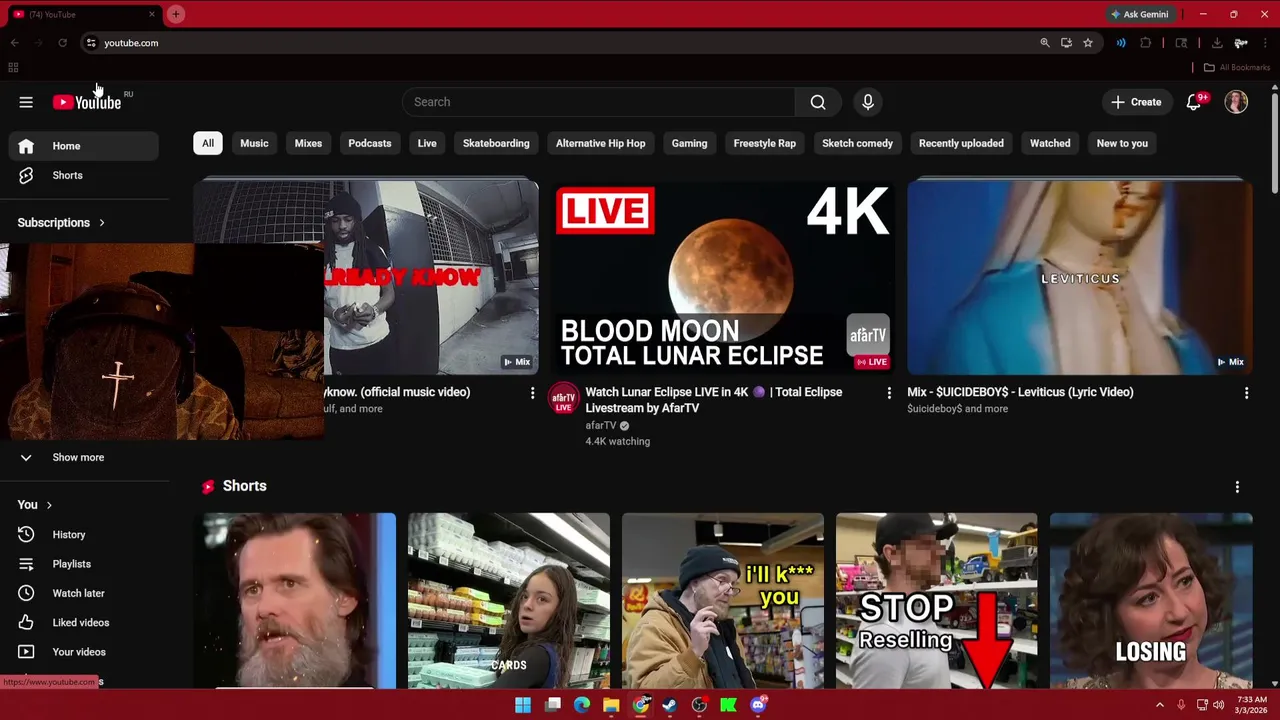Open afarTV channel name link
The image size is (1280, 720).
tap(601, 426)
